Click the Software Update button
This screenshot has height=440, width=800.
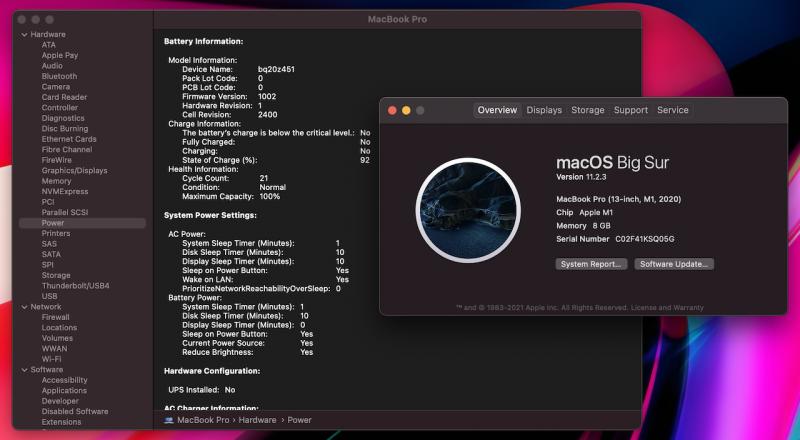tap(674, 264)
